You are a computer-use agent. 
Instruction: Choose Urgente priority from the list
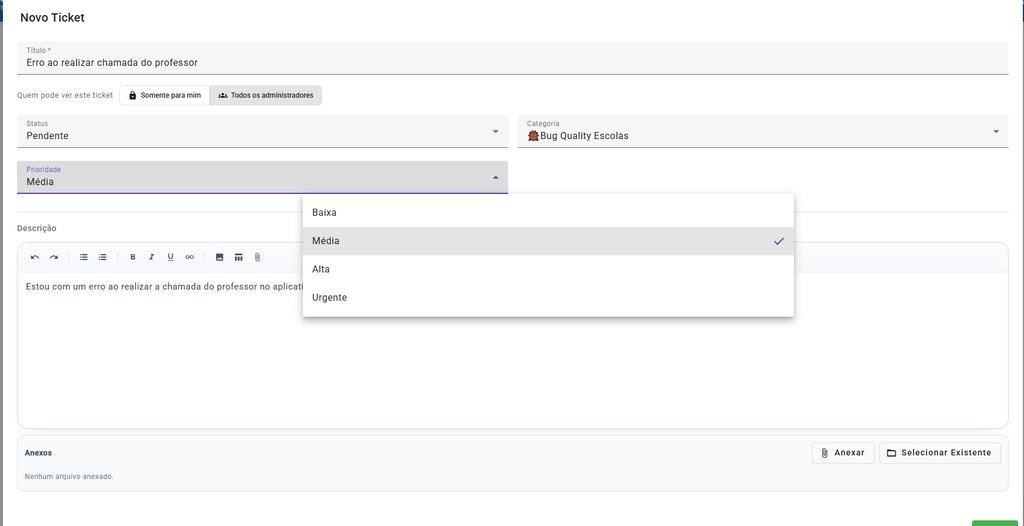(x=548, y=297)
